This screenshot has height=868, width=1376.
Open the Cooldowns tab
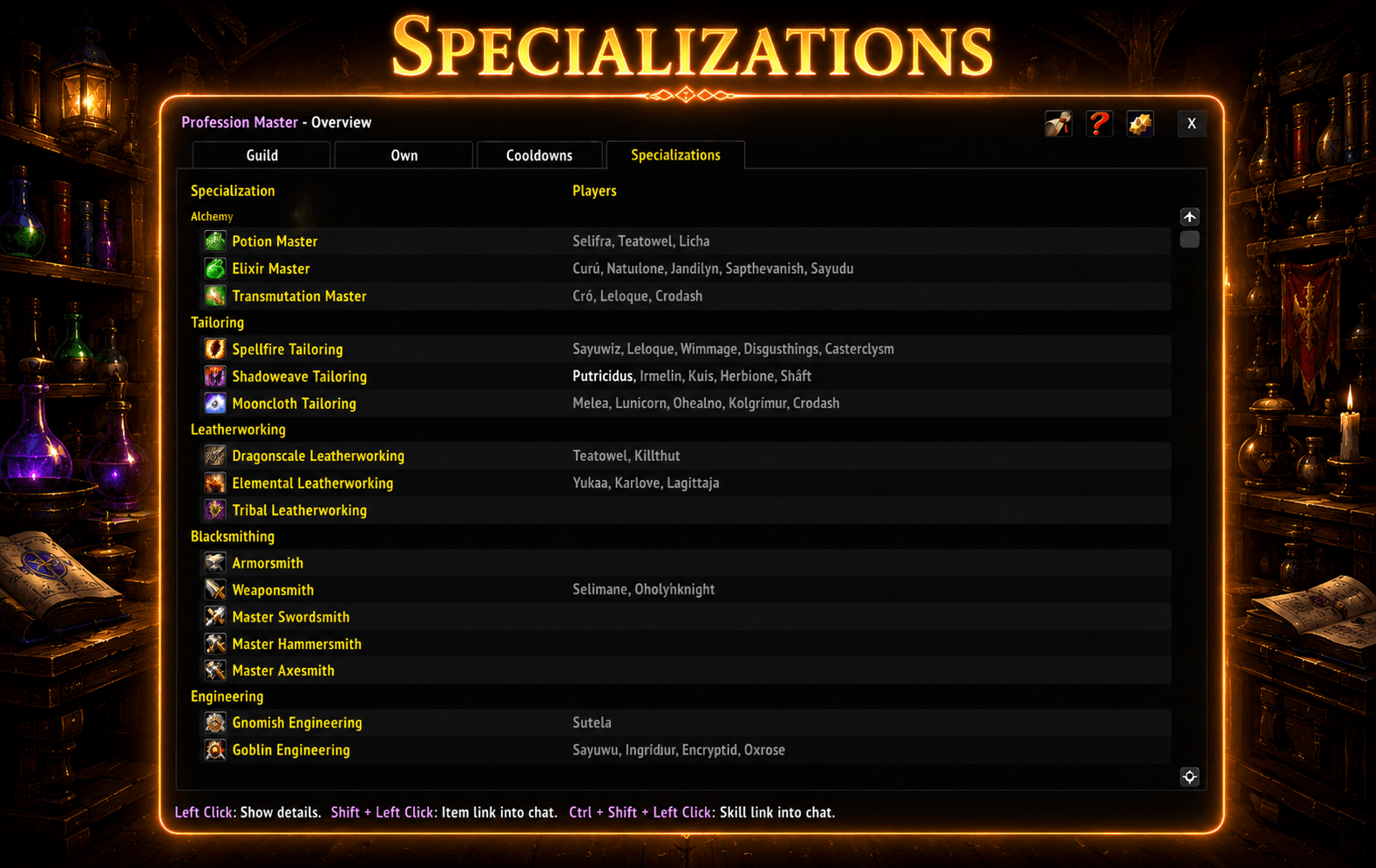tap(539, 155)
